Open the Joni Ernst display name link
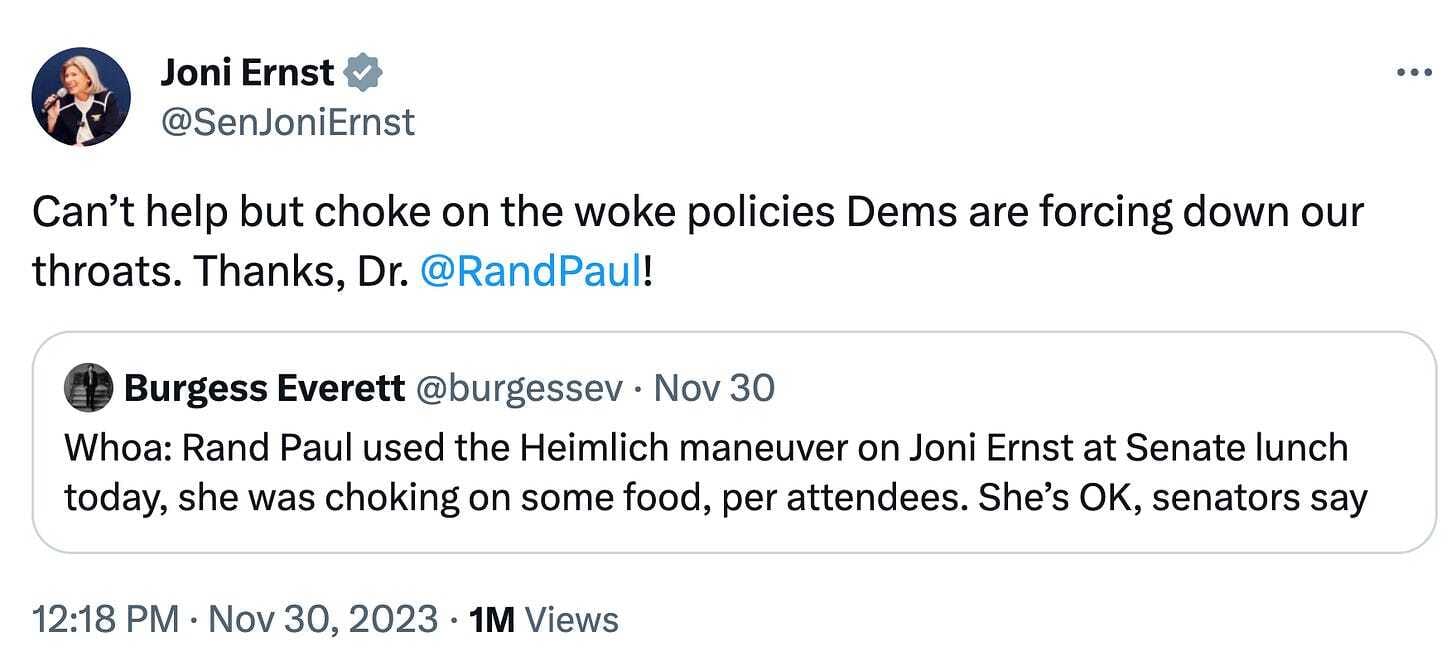The image size is (1456, 661). (246, 73)
